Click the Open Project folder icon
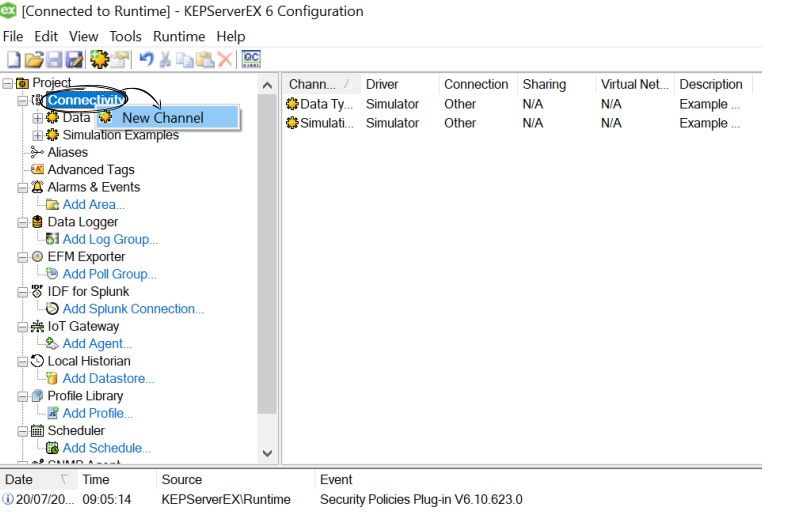The height and width of the screenshot is (515, 787). click(x=33, y=60)
